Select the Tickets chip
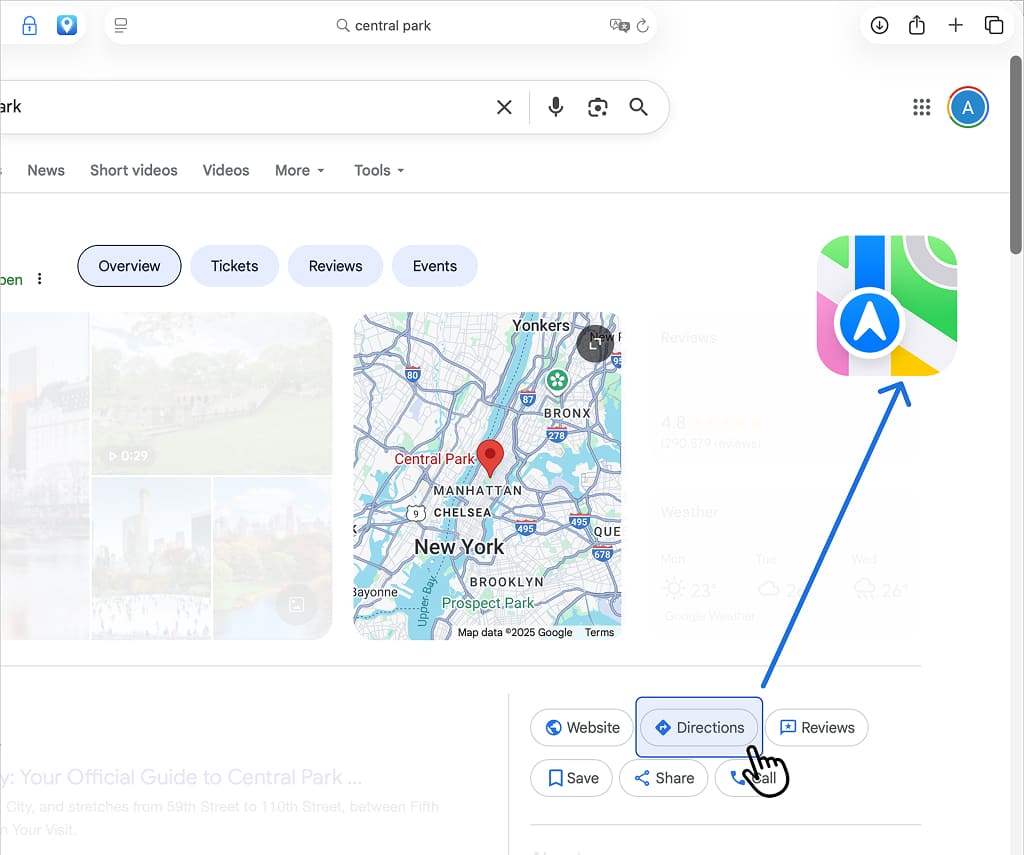 (234, 266)
